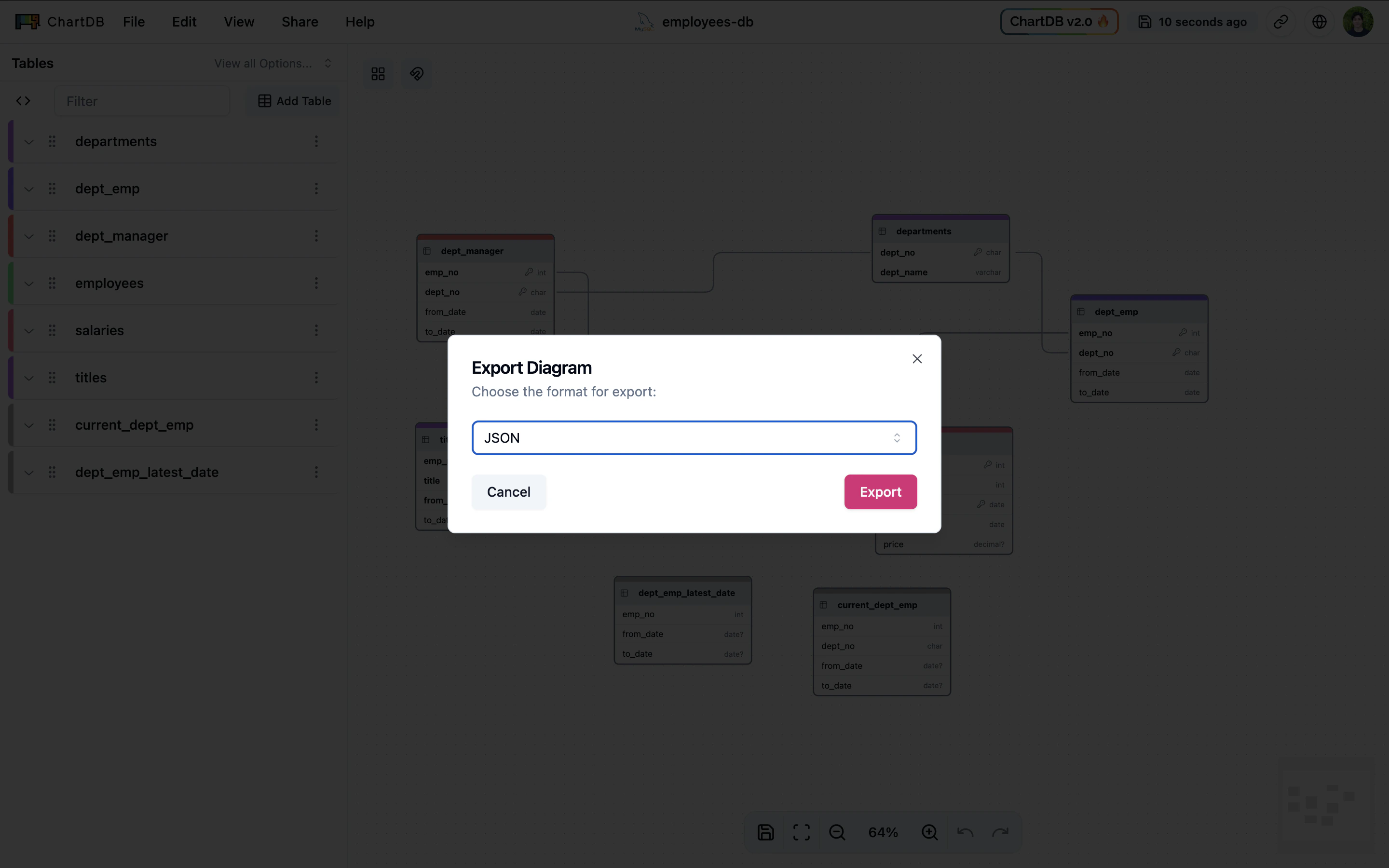Click the fit-to-screen icon in bottom toolbar
This screenshot has height=868, width=1389.
[x=801, y=832]
